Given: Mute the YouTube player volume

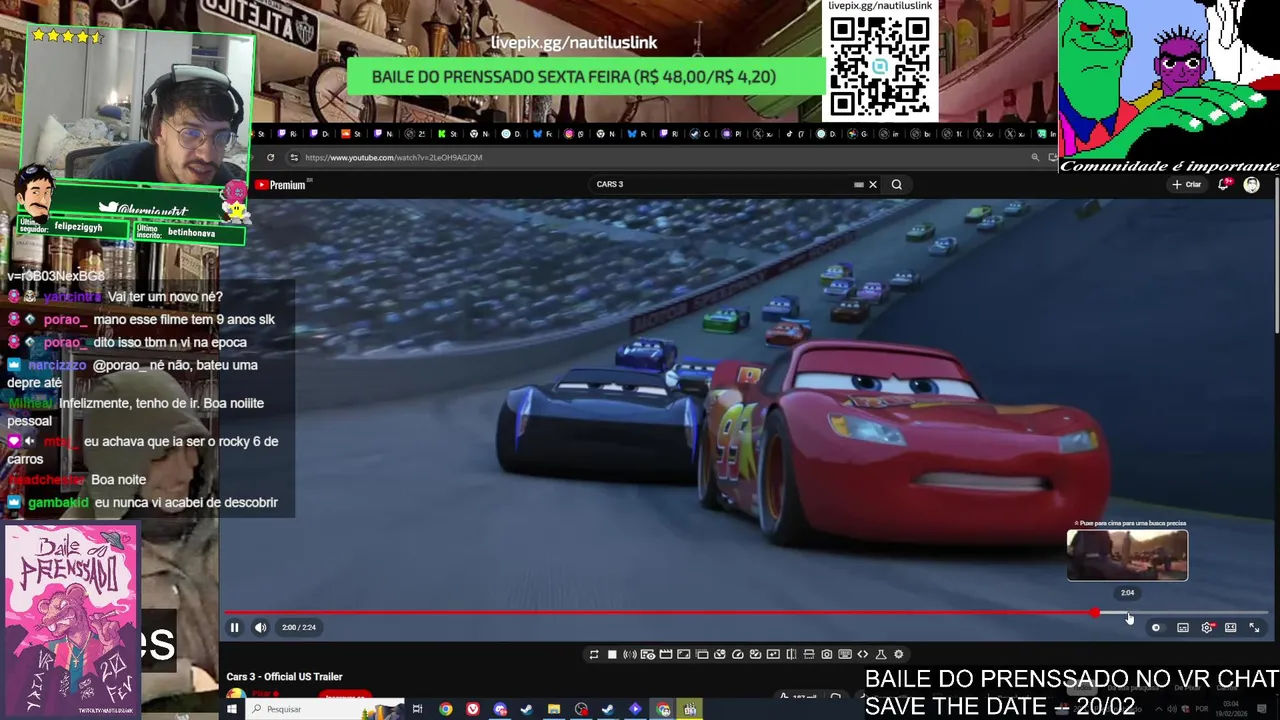Looking at the screenshot, I should (260, 627).
